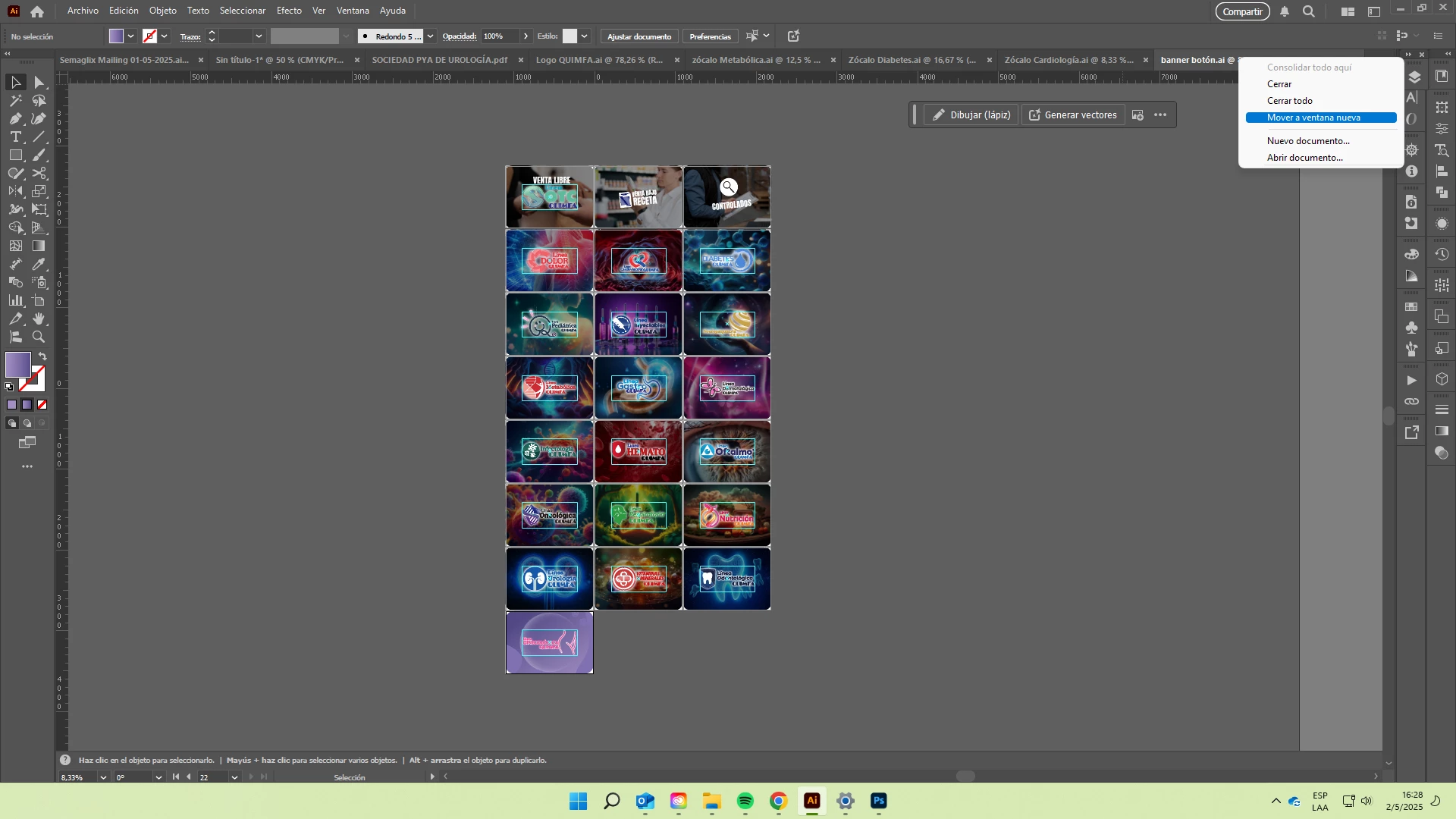Select the Scissors tool

(x=39, y=173)
